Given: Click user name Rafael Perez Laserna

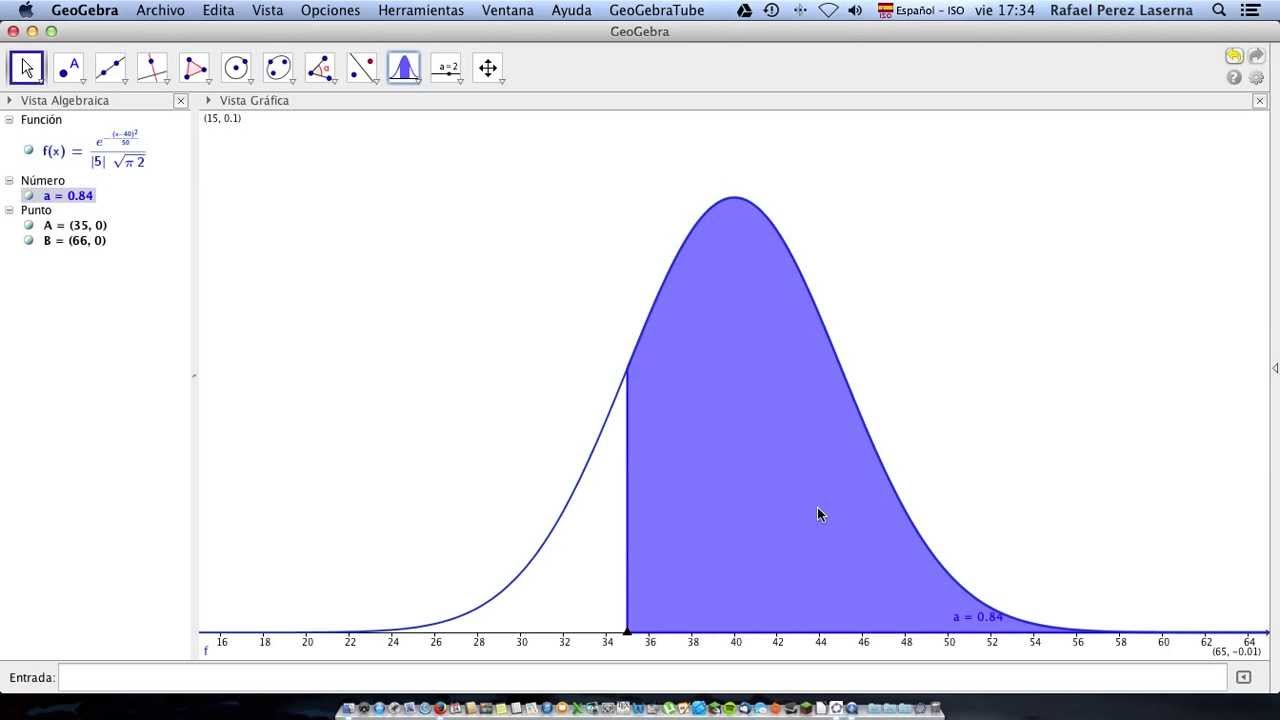Looking at the screenshot, I should point(1121,10).
